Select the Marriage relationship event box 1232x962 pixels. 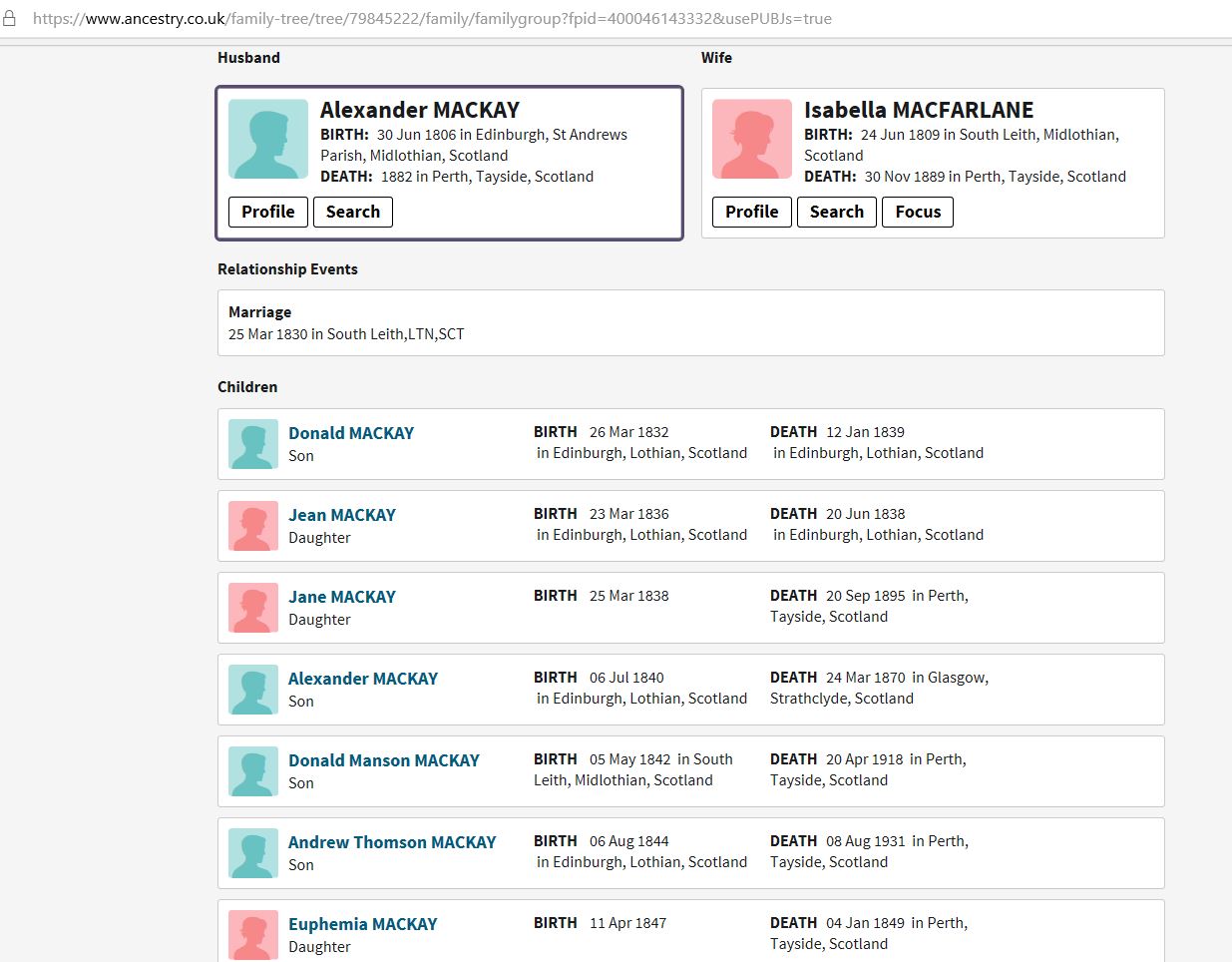(690, 322)
